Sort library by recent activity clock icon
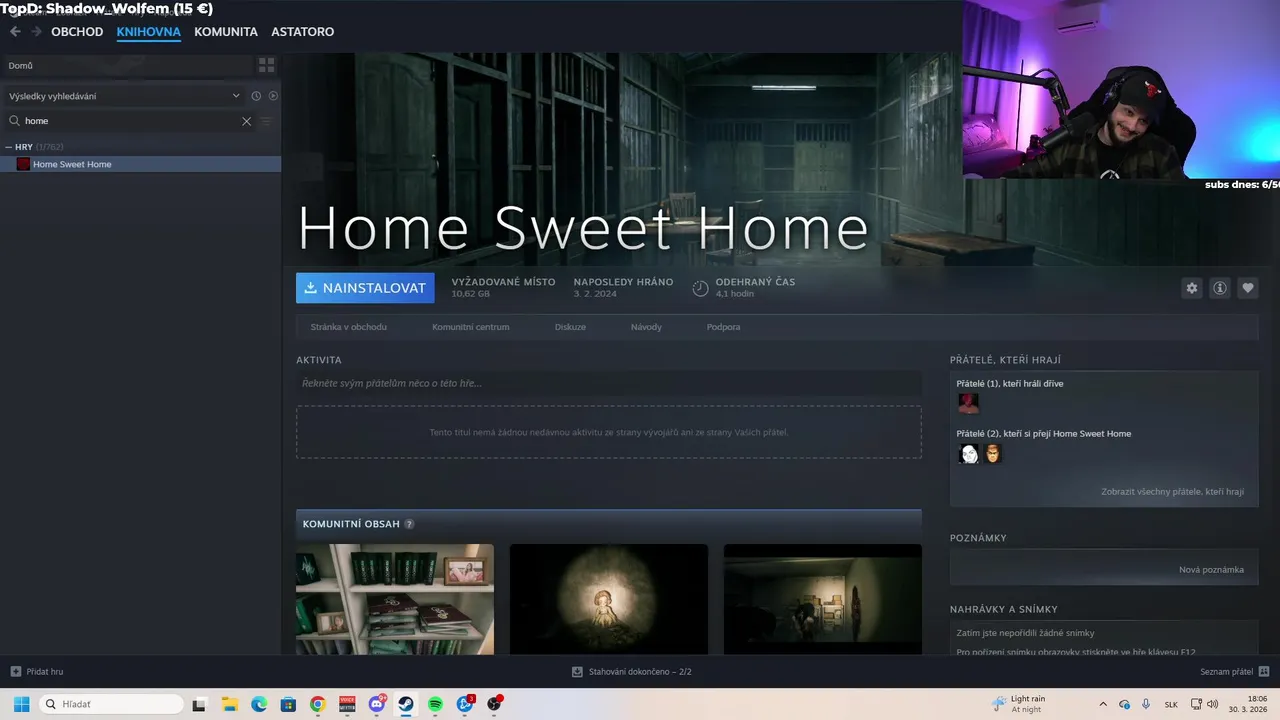The height and width of the screenshot is (720, 1280). click(256, 96)
